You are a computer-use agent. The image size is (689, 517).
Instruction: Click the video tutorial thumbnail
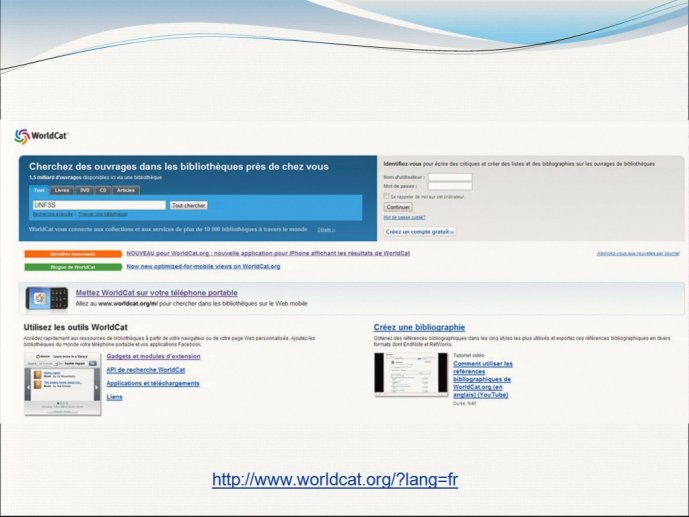pyautogui.click(x=411, y=374)
